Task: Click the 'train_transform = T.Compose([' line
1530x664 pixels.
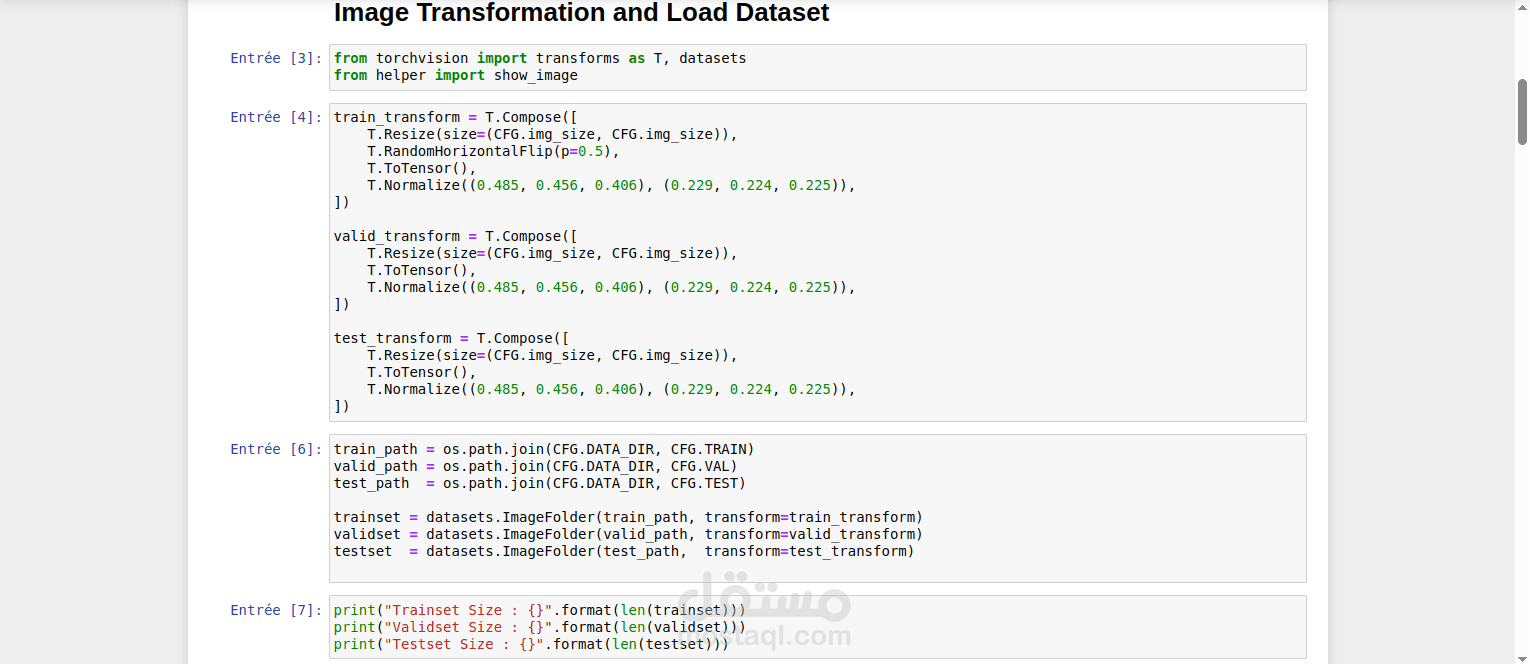Action: [x=456, y=117]
